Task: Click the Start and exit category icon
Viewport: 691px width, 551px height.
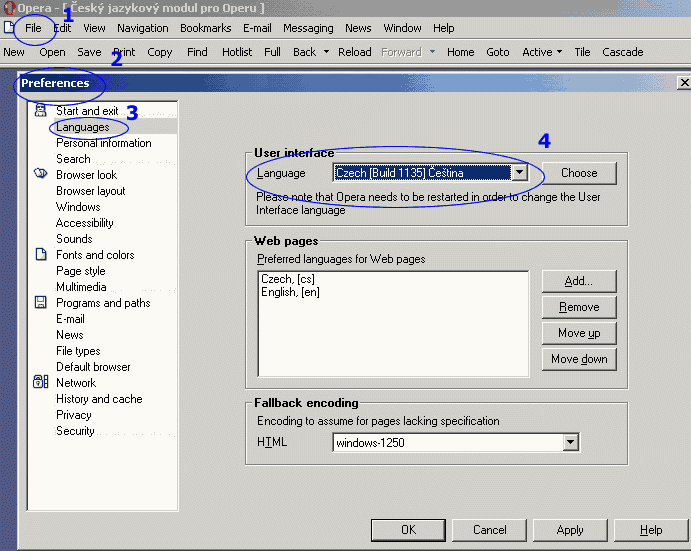Action: [40, 110]
